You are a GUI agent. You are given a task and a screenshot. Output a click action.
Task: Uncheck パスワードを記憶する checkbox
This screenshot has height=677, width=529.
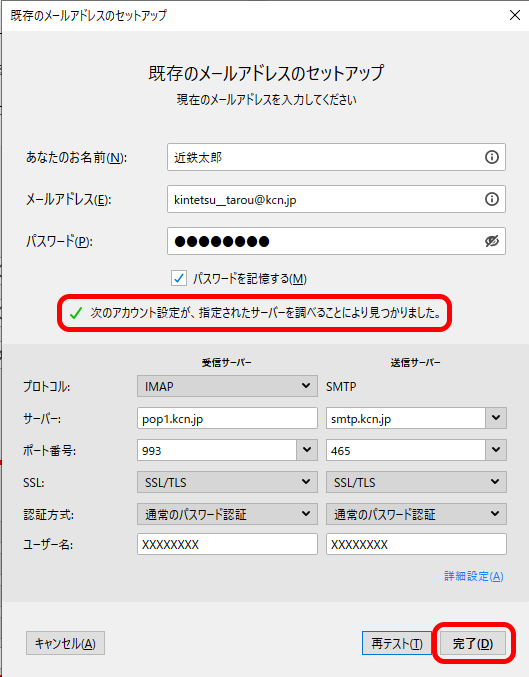click(179, 278)
